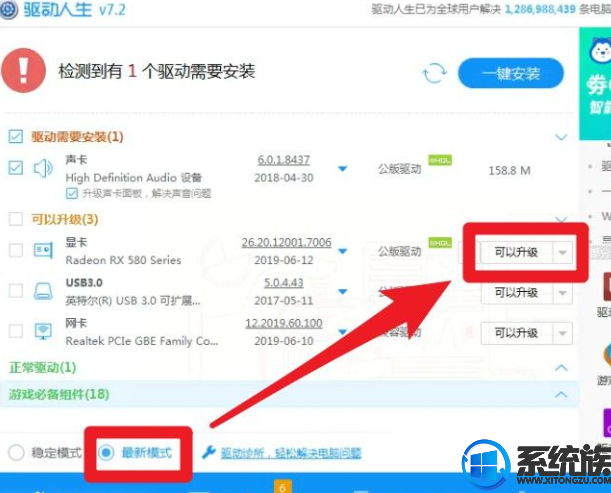Open the 声卡 version dropdown arrow
611x493 pixels.
[x=343, y=169]
